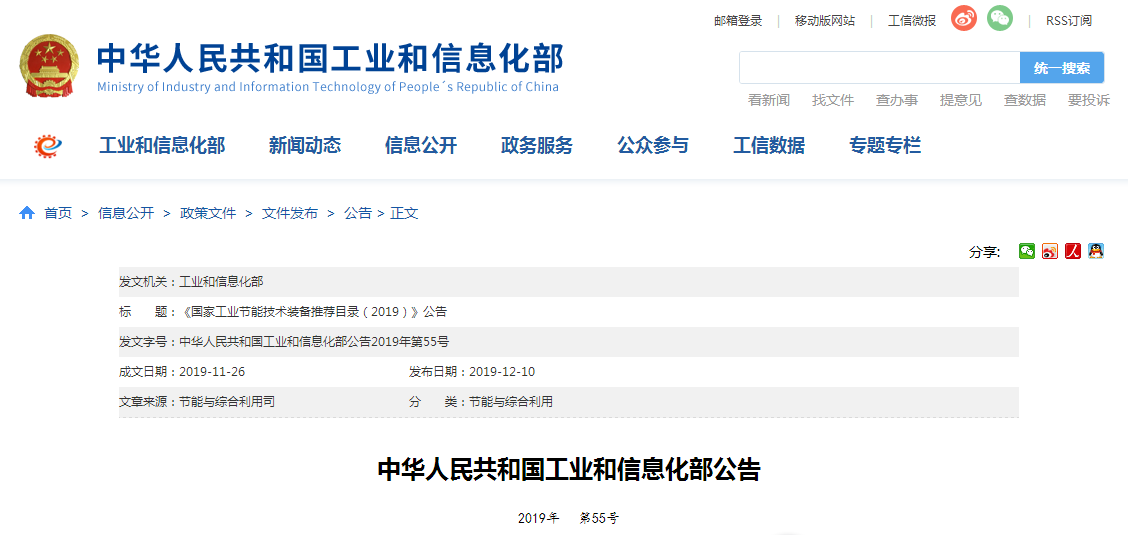Screen dimensions: 1128x535
Task: Open the 信息公开 navigation menu
Action: pos(421,146)
